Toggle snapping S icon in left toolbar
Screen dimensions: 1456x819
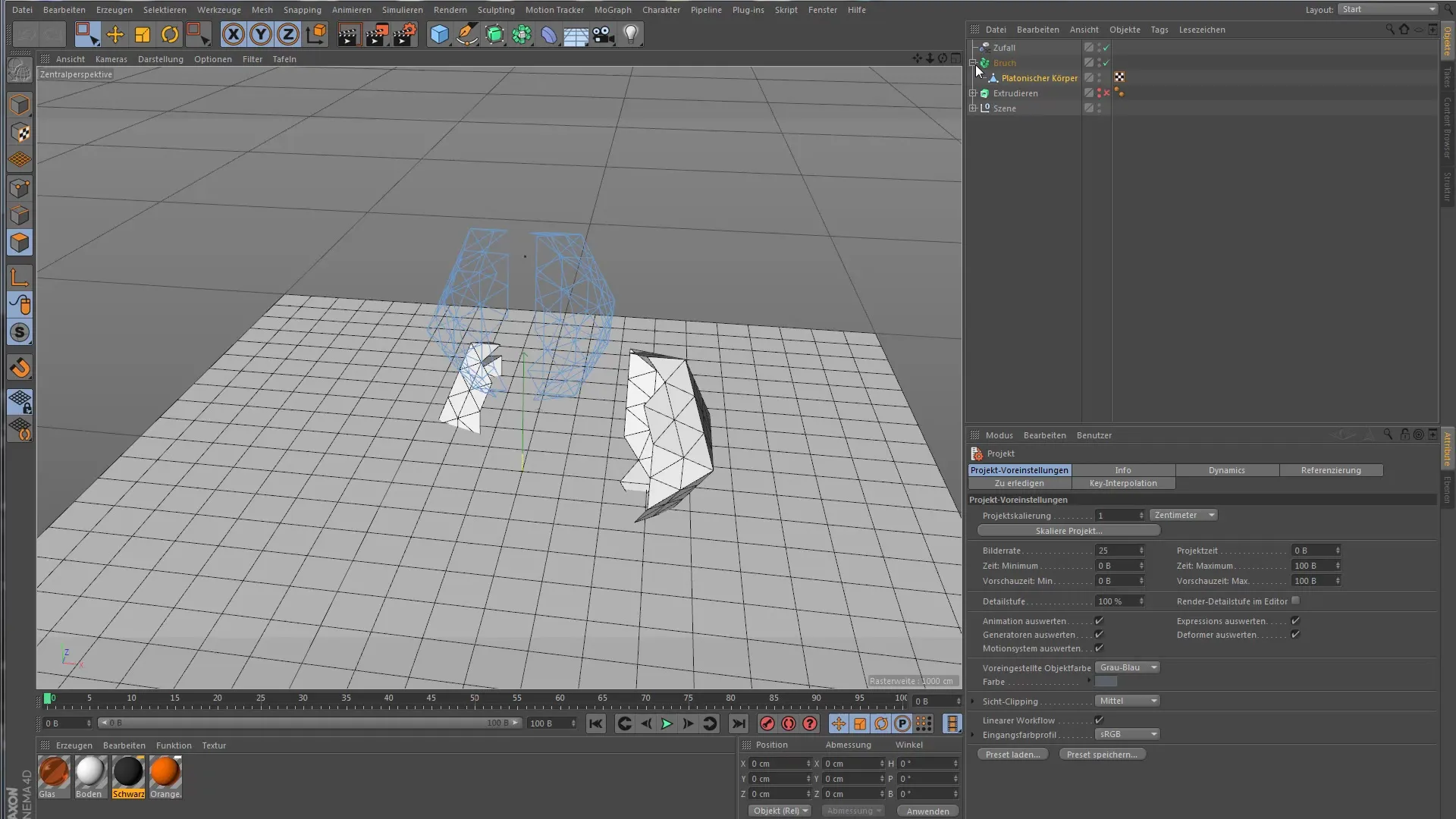pyautogui.click(x=20, y=332)
